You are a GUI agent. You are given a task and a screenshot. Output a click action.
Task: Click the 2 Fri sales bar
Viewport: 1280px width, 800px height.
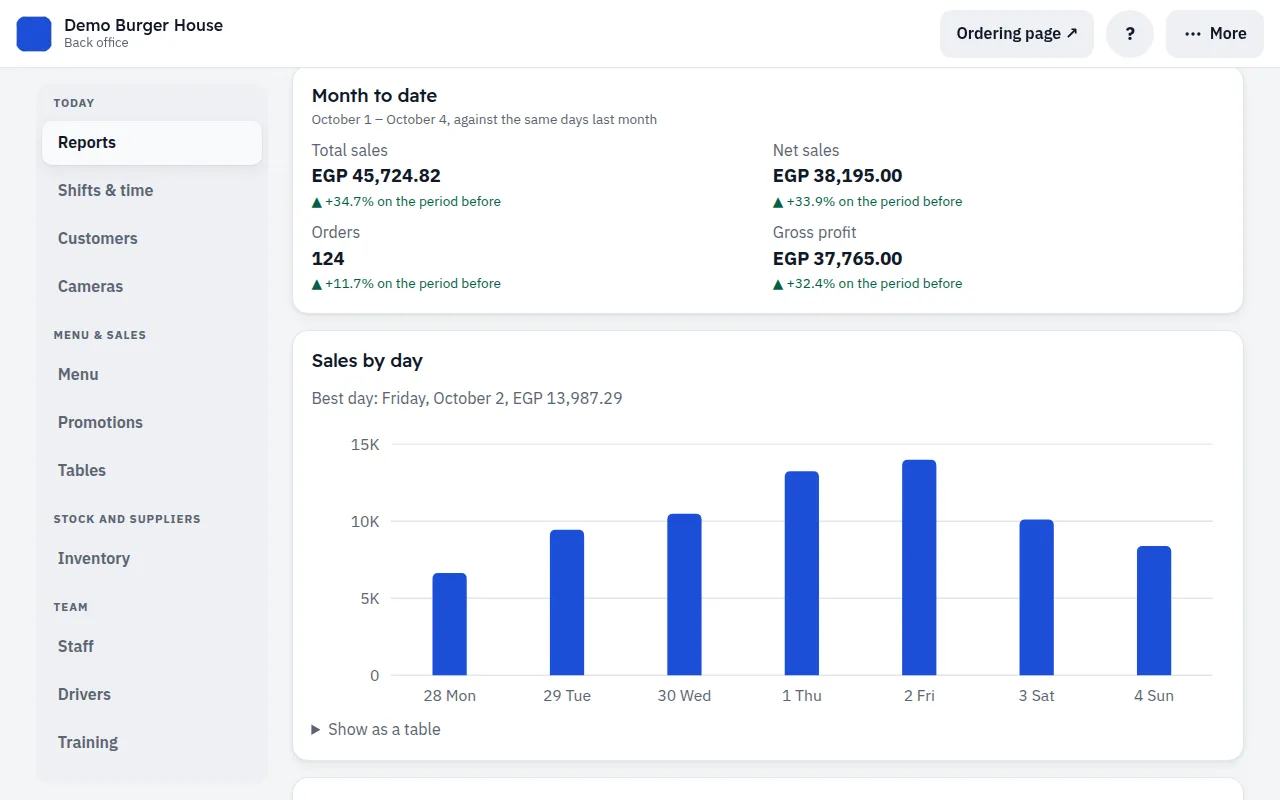(x=919, y=568)
